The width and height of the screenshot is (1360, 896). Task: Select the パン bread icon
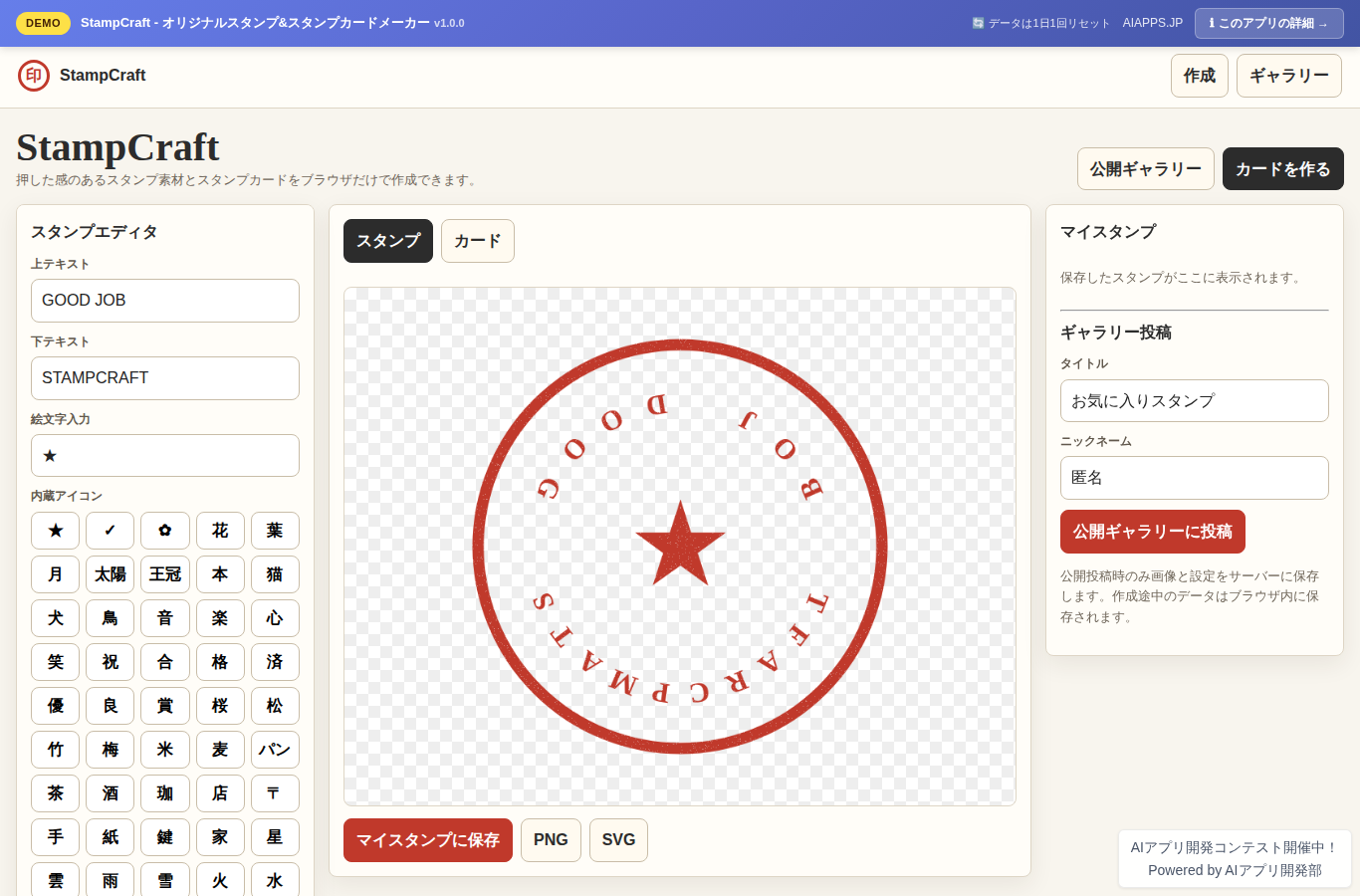click(x=275, y=750)
